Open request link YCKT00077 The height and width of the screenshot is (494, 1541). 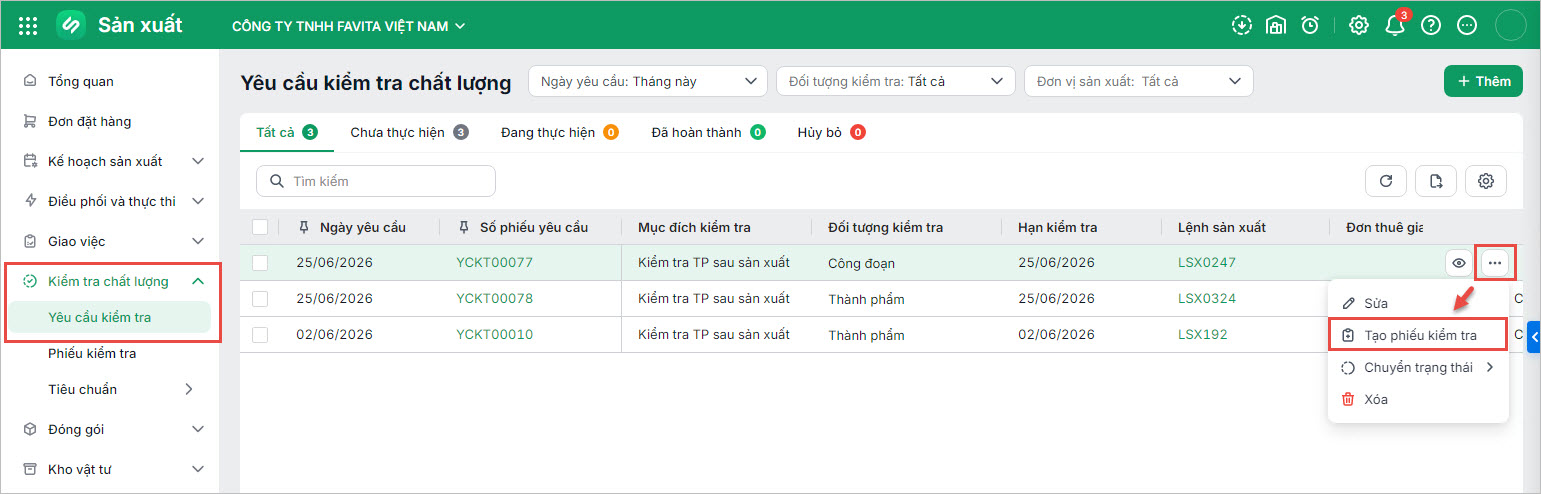tap(494, 263)
